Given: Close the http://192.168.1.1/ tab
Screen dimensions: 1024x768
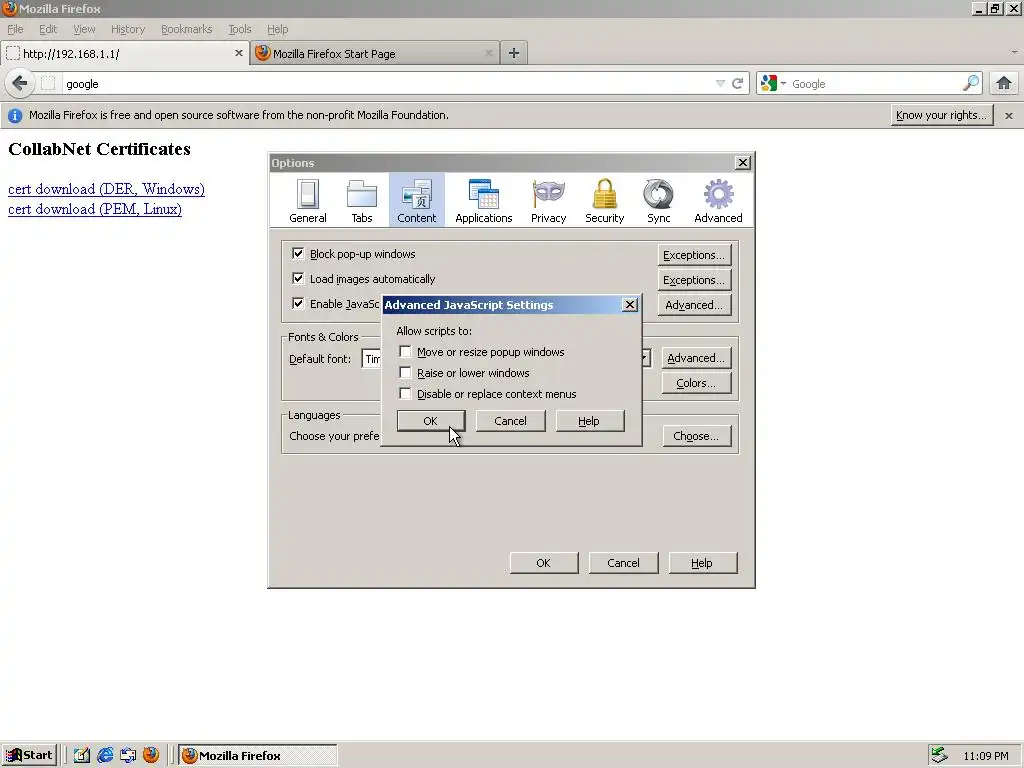Looking at the screenshot, I should click(238, 54).
